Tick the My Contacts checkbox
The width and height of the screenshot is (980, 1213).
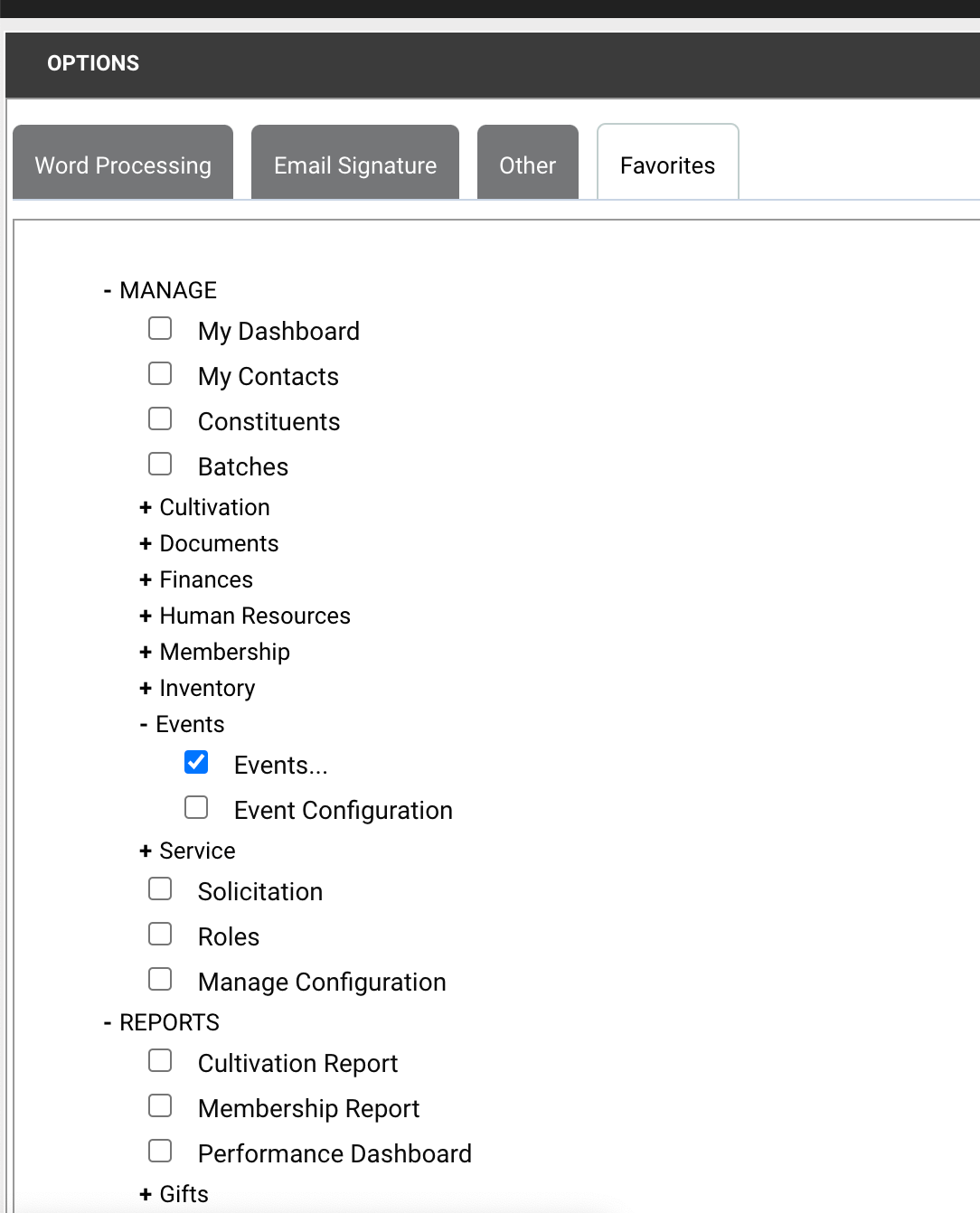160,373
